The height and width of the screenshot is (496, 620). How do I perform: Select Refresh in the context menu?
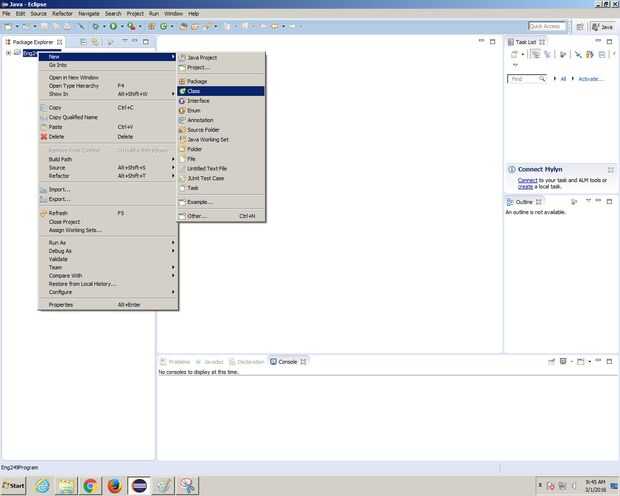pos(108,213)
